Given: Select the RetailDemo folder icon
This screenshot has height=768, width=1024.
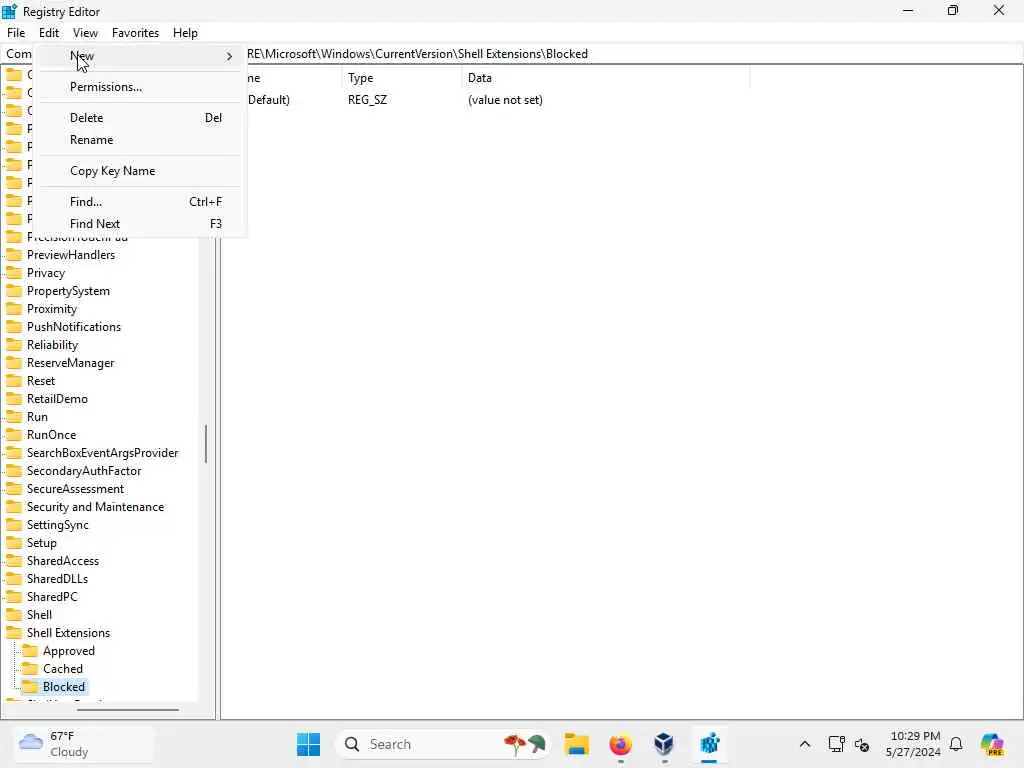Looking at the screenshot, I should click(14, 398).
